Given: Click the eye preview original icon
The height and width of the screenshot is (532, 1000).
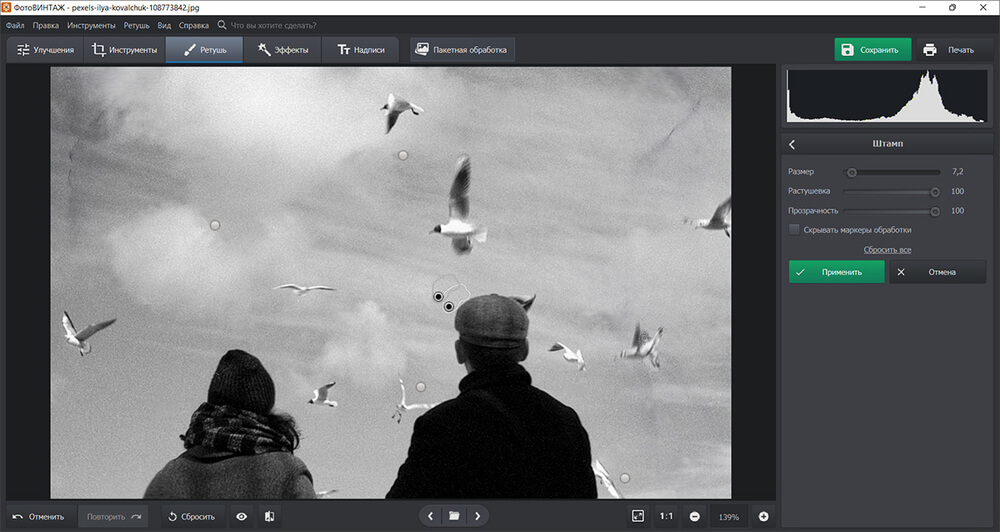Looking at the screenshot, I should pos(241,516).
